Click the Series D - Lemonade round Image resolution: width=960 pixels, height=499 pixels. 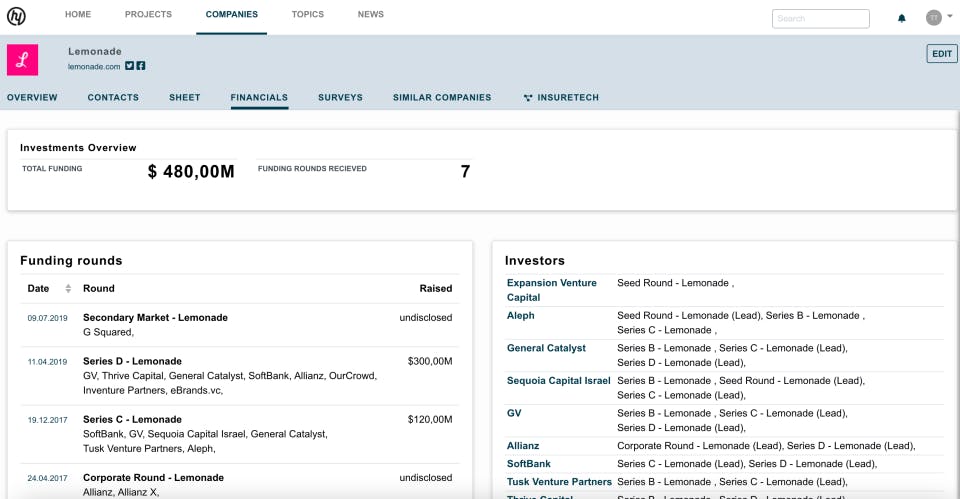click(x=132, y=361)
